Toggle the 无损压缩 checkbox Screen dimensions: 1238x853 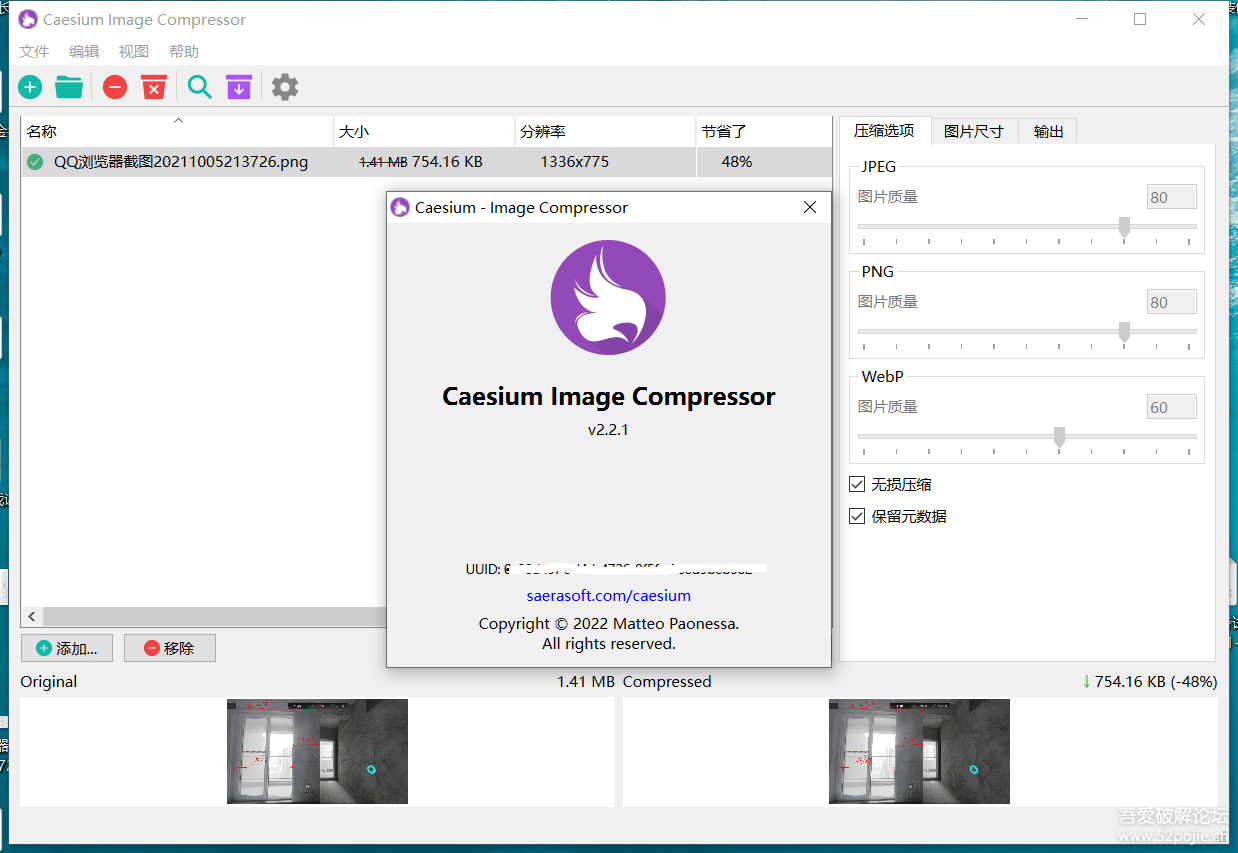click(857, 484)
